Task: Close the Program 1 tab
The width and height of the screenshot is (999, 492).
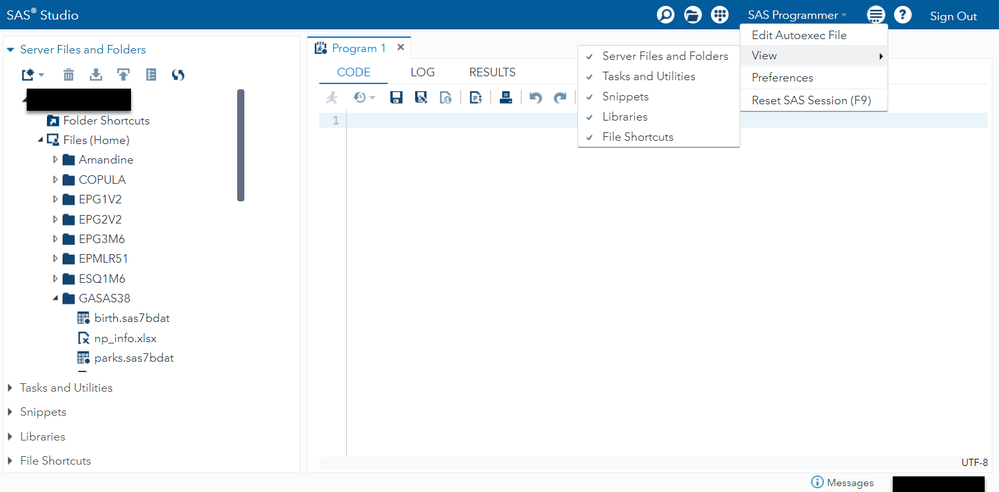Action: click(x=400, y=48)
